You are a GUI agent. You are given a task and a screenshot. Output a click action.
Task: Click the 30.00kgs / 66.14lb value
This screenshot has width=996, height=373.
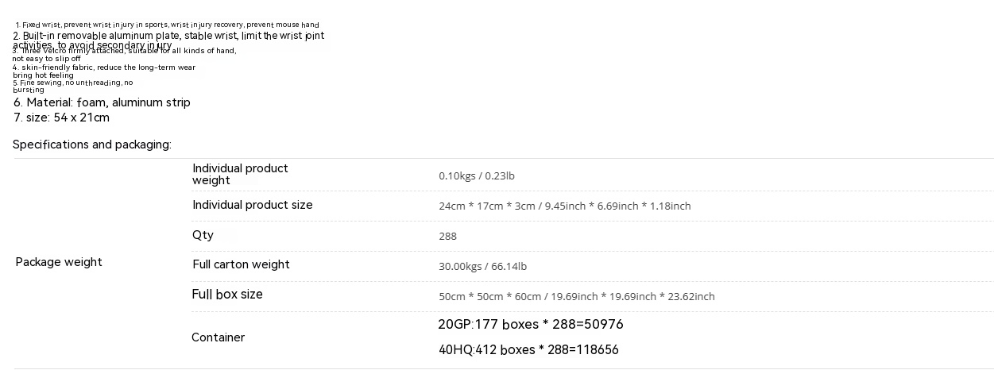click(482, 266)
